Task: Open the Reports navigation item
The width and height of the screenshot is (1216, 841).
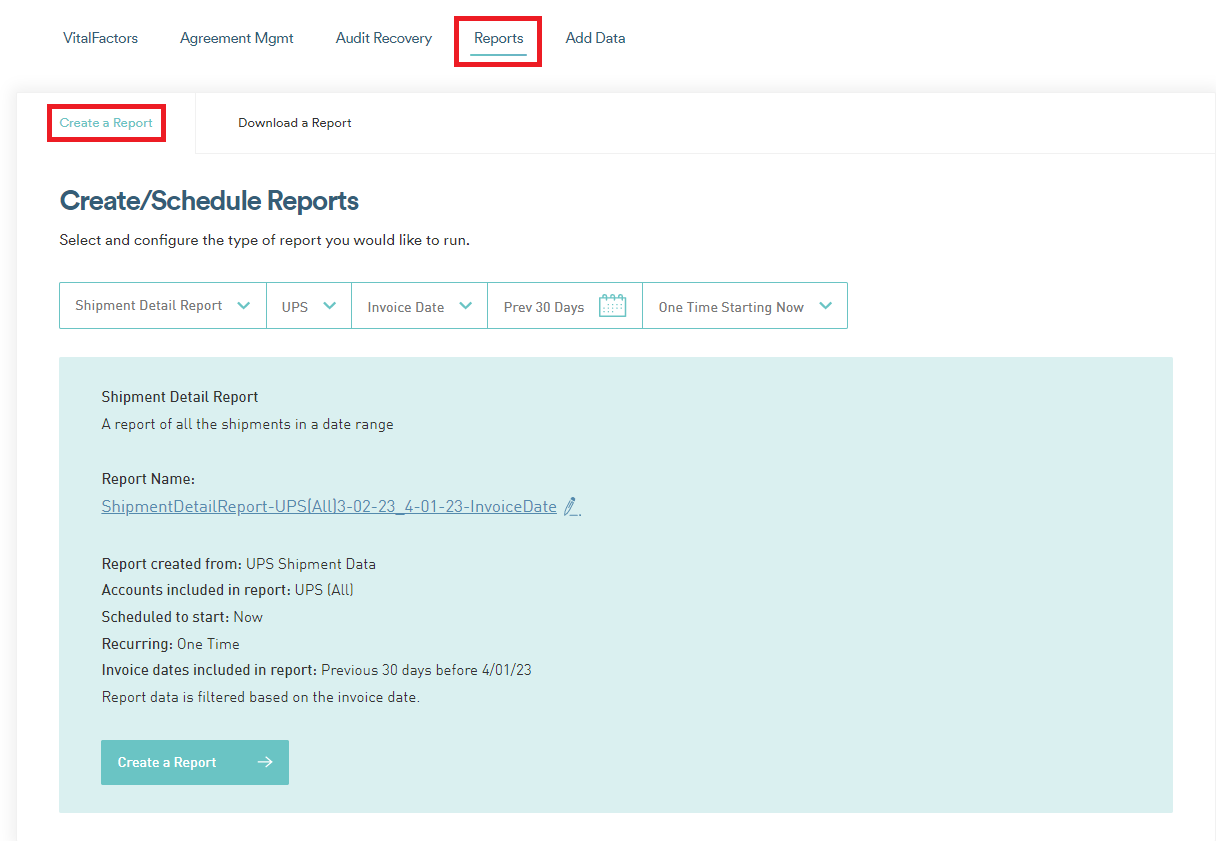Action: pos(497,37)
